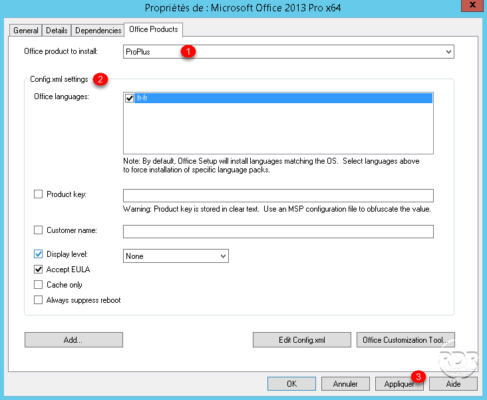Image resolution: width=487 pixels, height=400 pixels.
Task: Open Edit Config.xml
Action: click(302, 340)
